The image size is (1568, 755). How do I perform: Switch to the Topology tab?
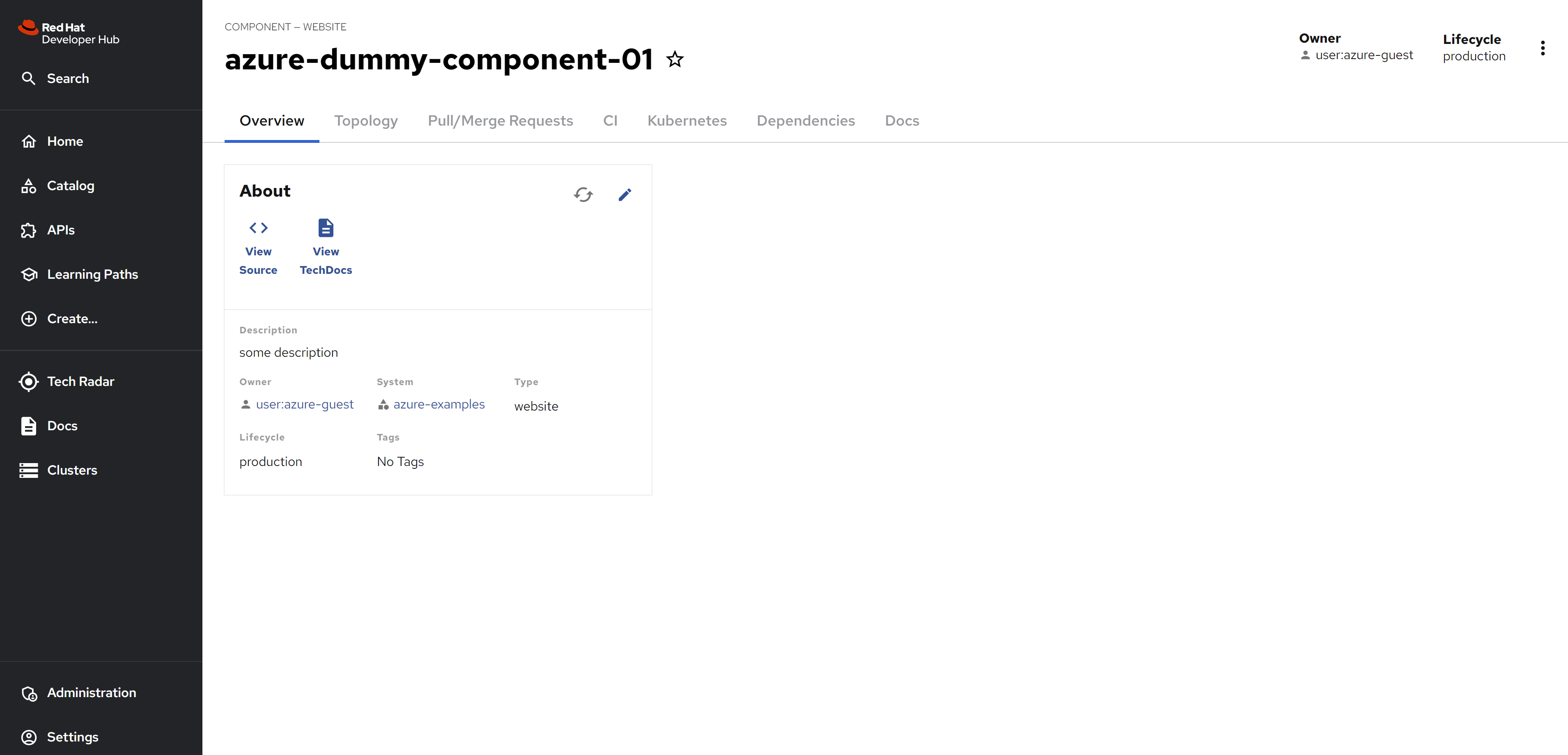[x=365, y=121]
